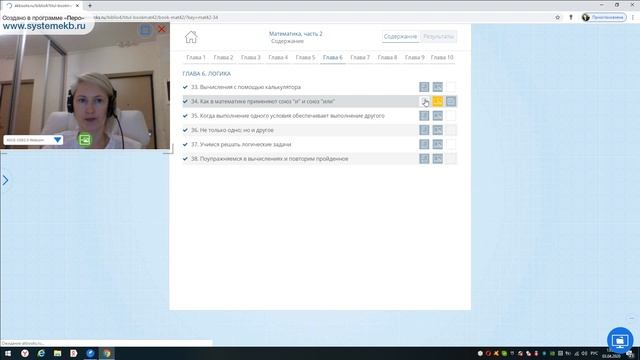This screenshot has width=640, height=360.
Task: Click second blue icon in lesson 33 row
Action: pyautogui.click(x=438, y=87)
